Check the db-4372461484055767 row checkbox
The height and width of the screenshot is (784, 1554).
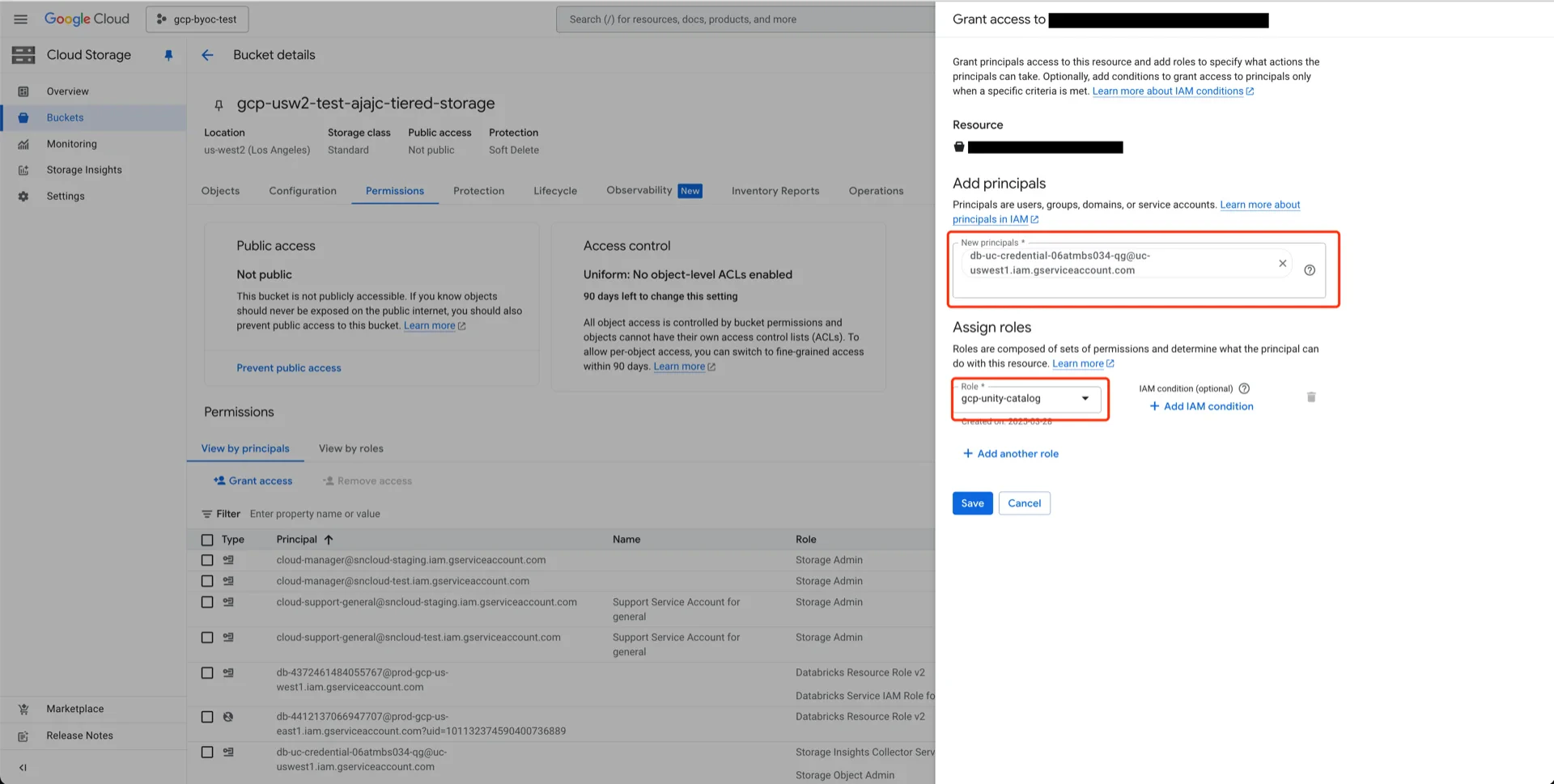point(207,672)
